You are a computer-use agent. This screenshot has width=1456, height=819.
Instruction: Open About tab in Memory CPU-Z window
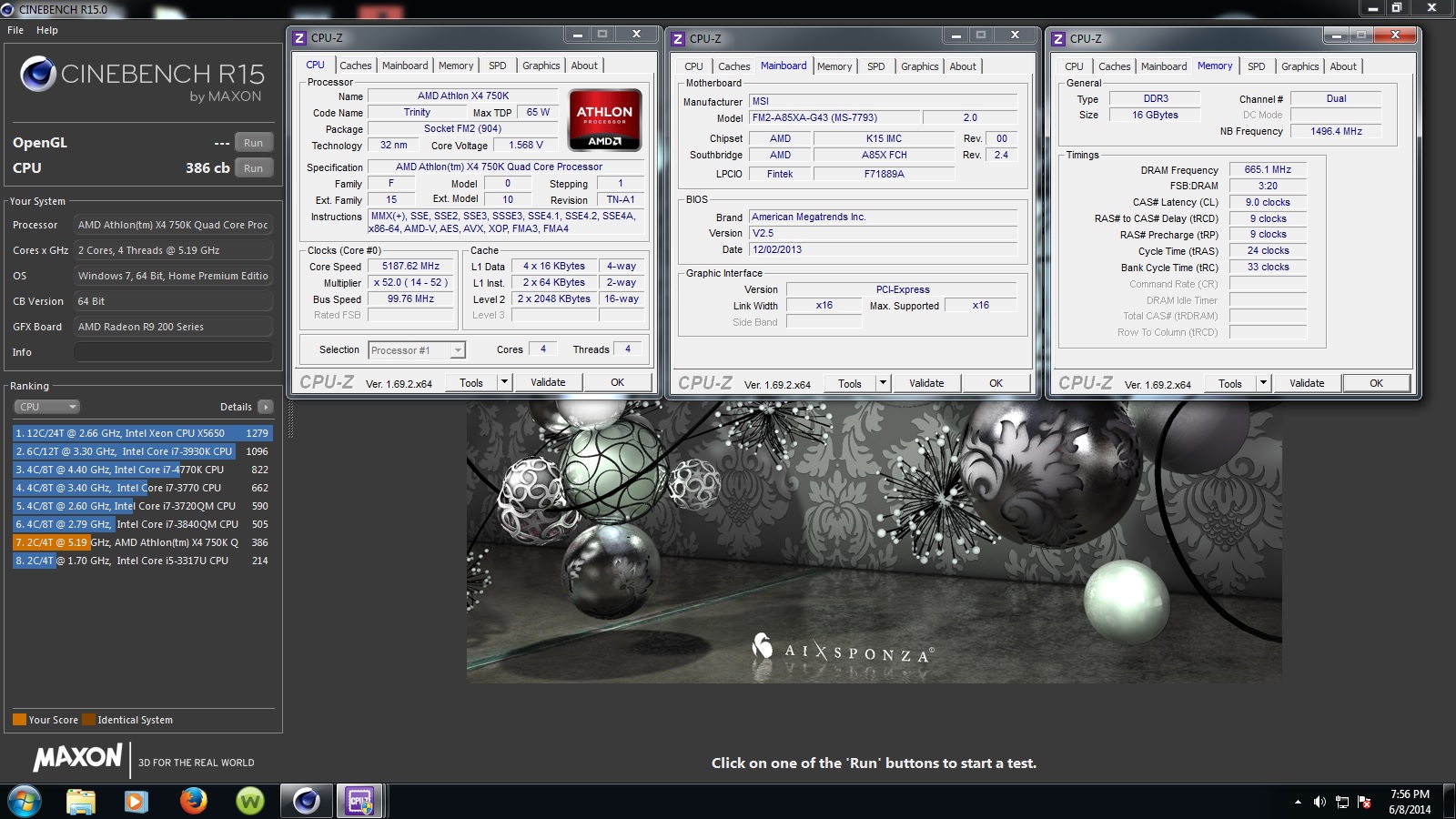pos(1343,66)
